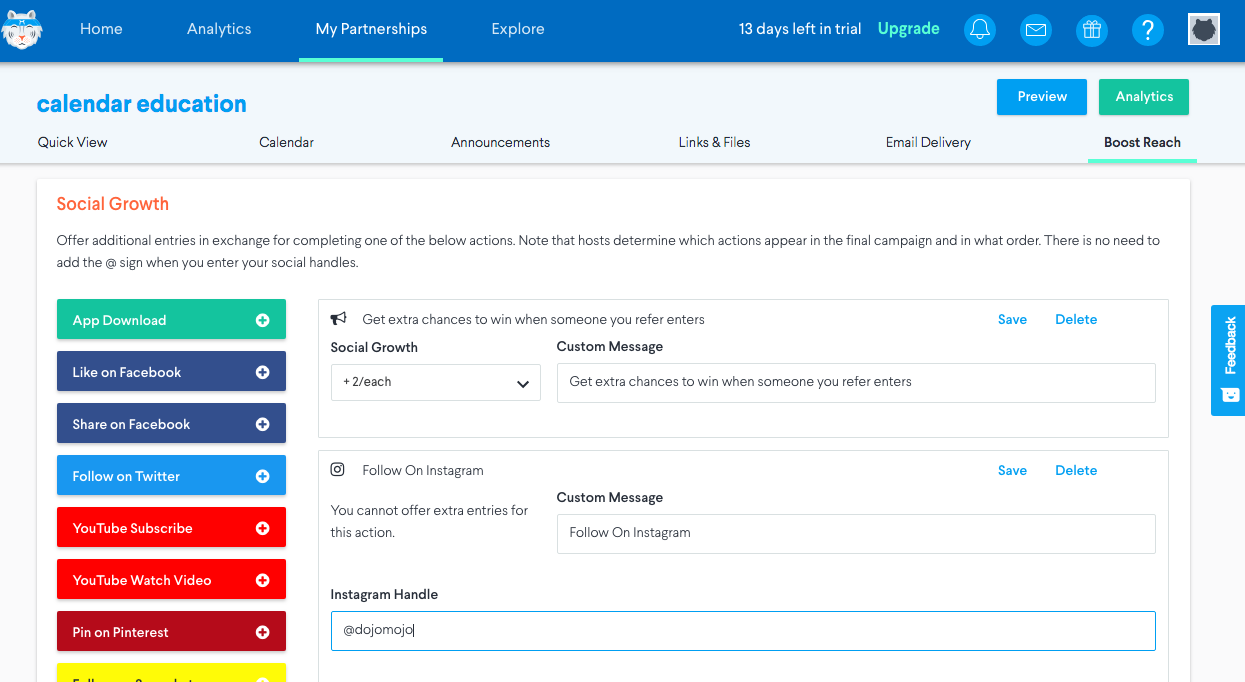Open the notifications bell icon

pos(980,30)
